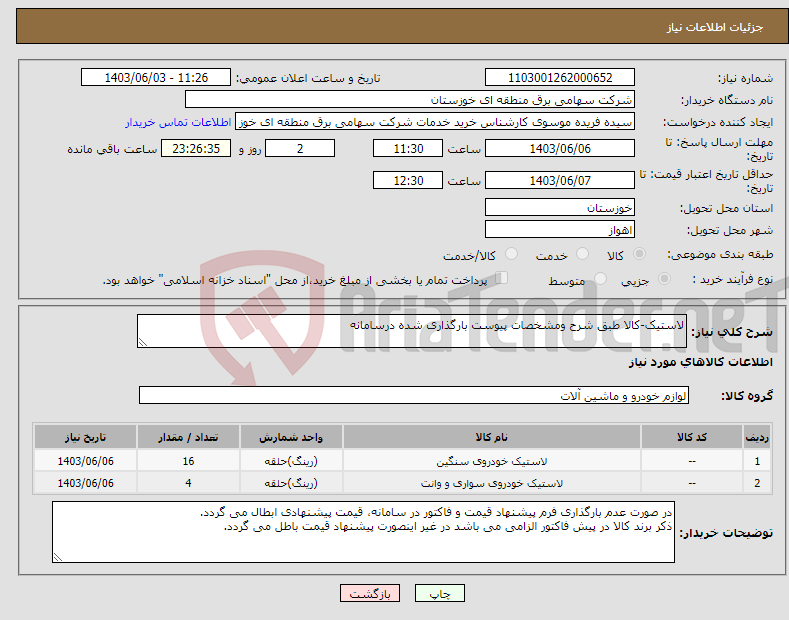Click the تعداد / مقدار column header
Screen dimensions: 789x620
point(188,437)
